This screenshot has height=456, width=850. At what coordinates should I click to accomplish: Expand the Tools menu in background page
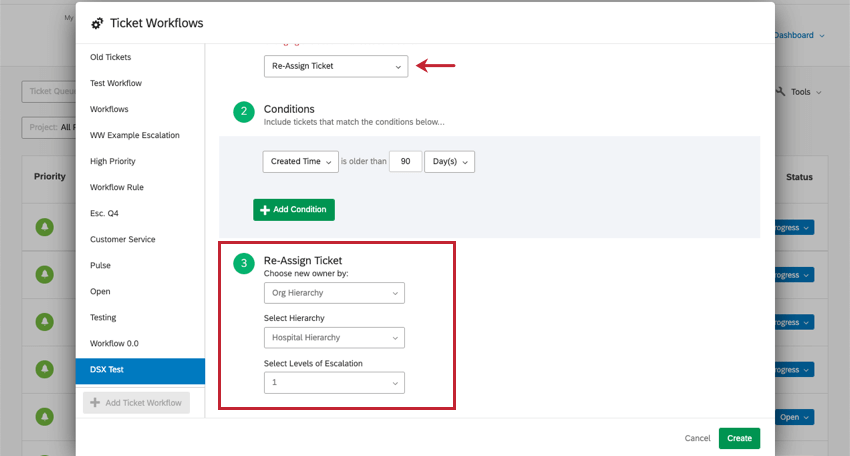click(805, 92)
